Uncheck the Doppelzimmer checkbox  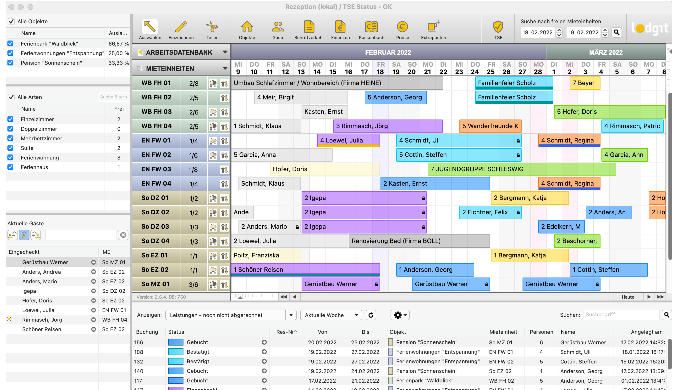[10, 129]
